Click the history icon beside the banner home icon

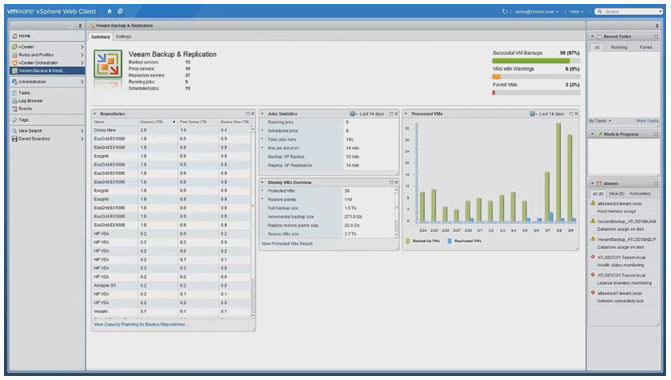pos(120,12)
